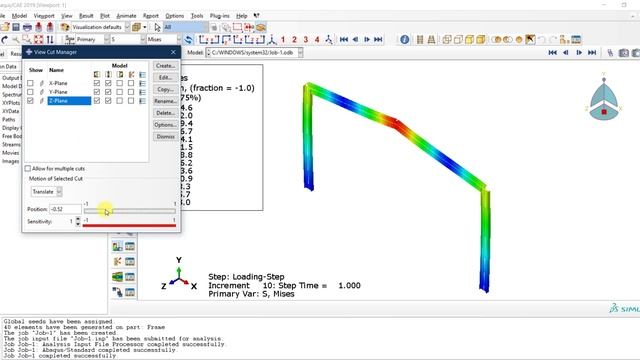Select shaded render style icon
Image resolution: width=640 pixels, height=360 pixels.
(481, 40)
